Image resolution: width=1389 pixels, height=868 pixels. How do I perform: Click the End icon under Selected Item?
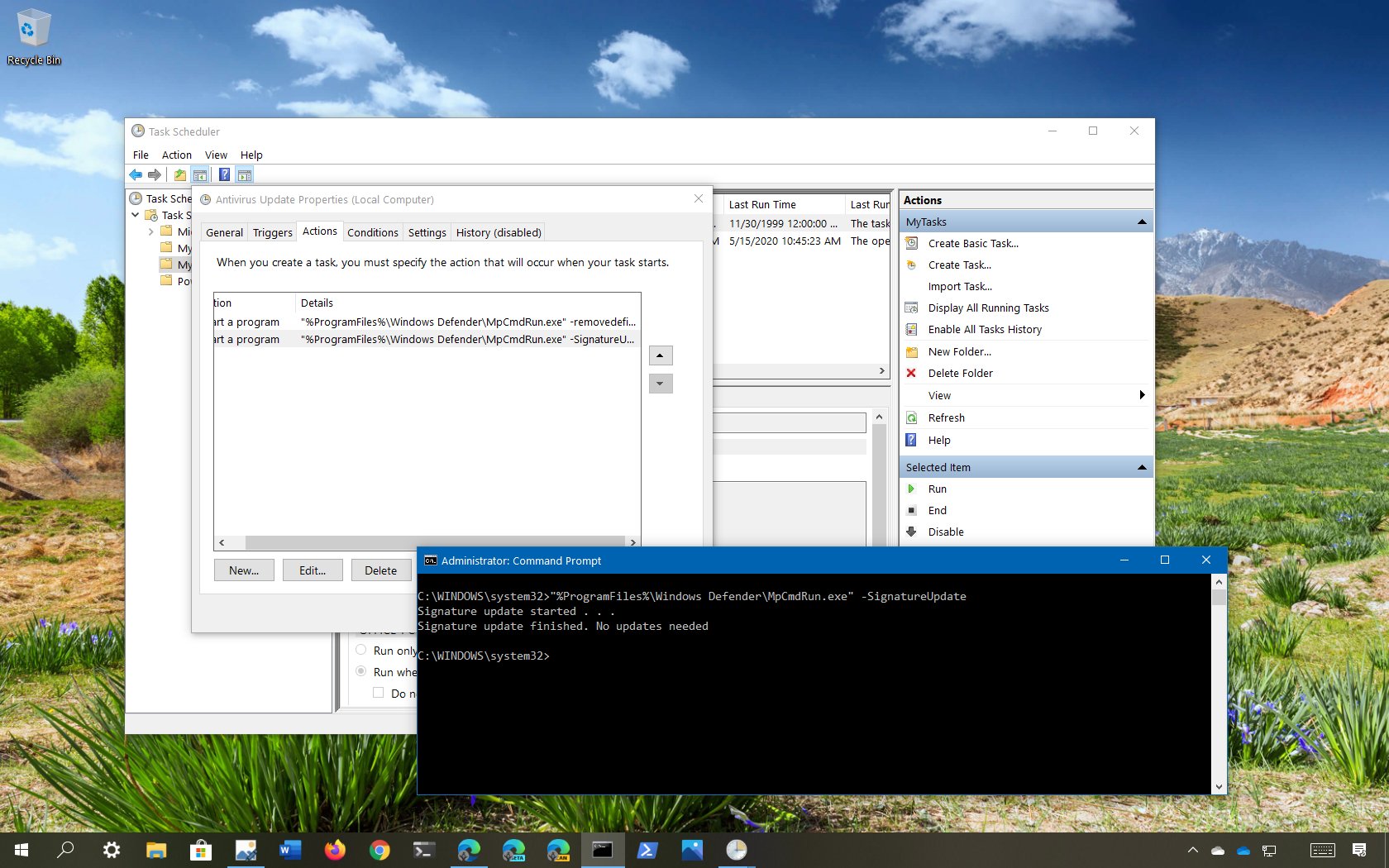(912, 510)
